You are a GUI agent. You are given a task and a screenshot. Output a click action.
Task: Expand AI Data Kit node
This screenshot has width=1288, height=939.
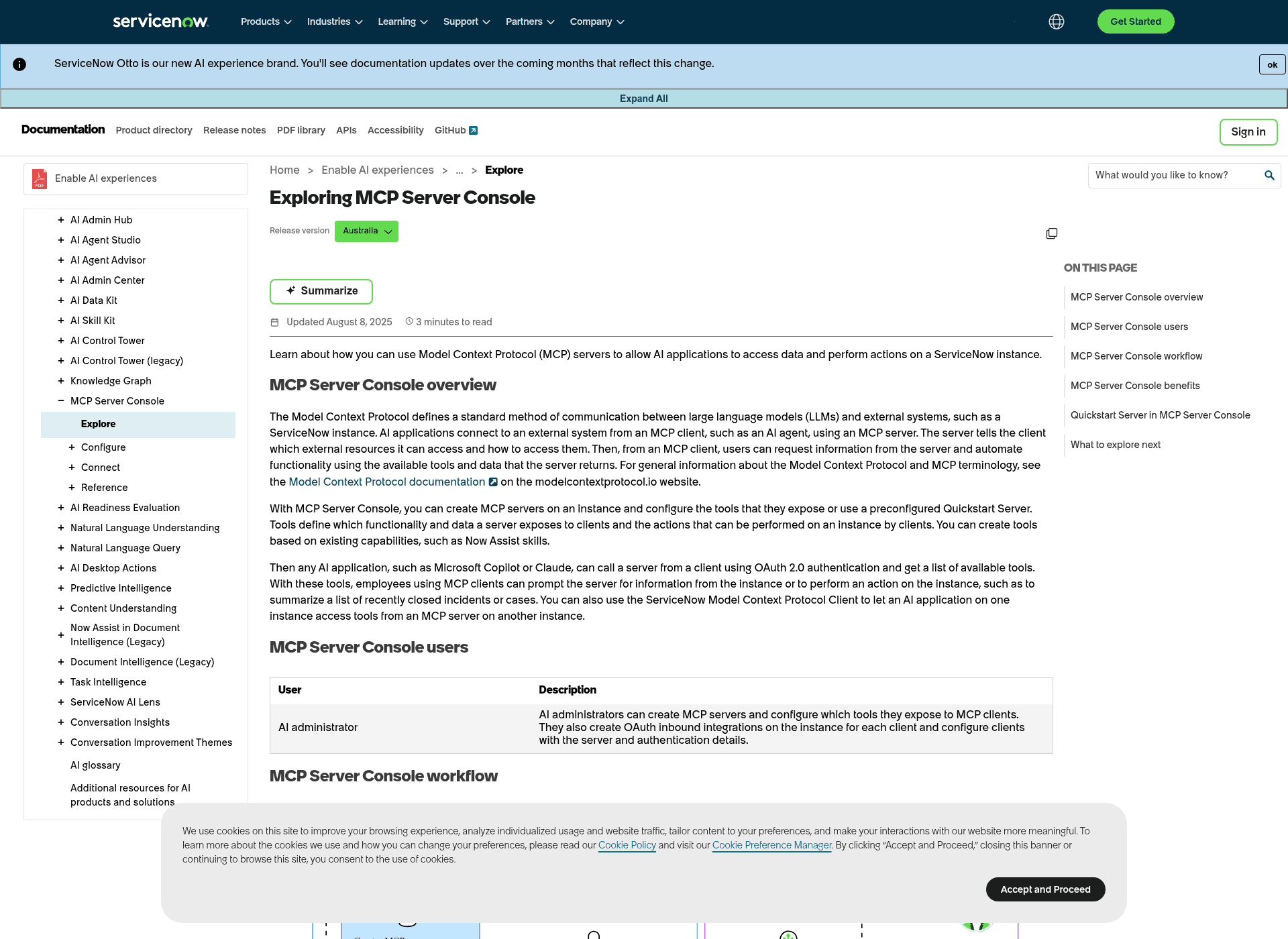61,300
